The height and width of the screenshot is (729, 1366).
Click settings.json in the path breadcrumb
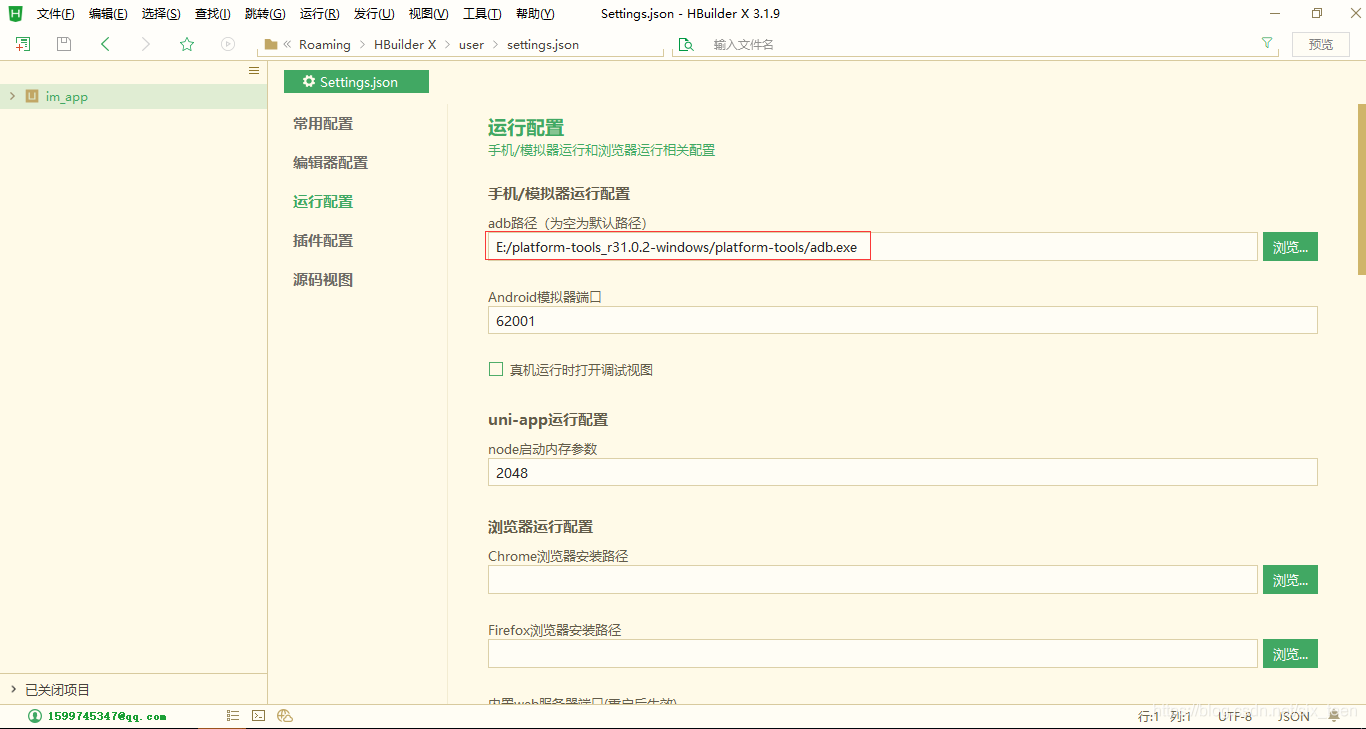click(x=543, y=44)
